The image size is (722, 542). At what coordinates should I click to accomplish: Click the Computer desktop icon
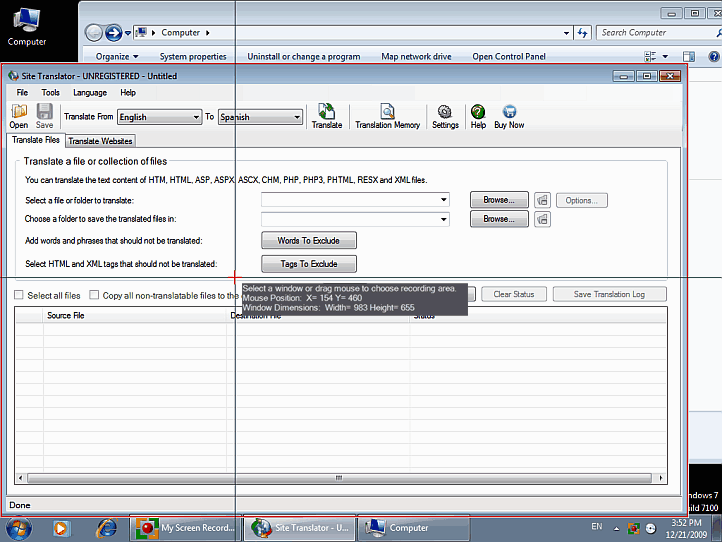coord(27,26)
